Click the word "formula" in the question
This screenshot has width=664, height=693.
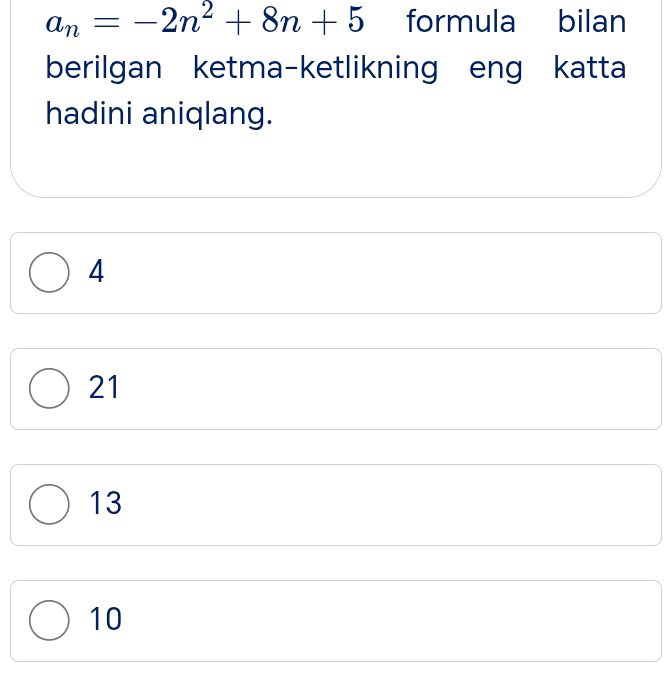pos(461,21)
